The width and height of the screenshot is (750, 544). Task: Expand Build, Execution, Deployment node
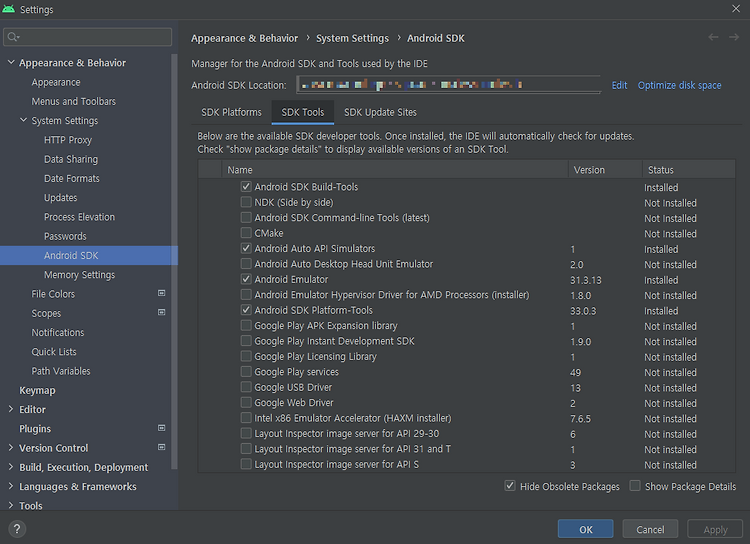11,467
